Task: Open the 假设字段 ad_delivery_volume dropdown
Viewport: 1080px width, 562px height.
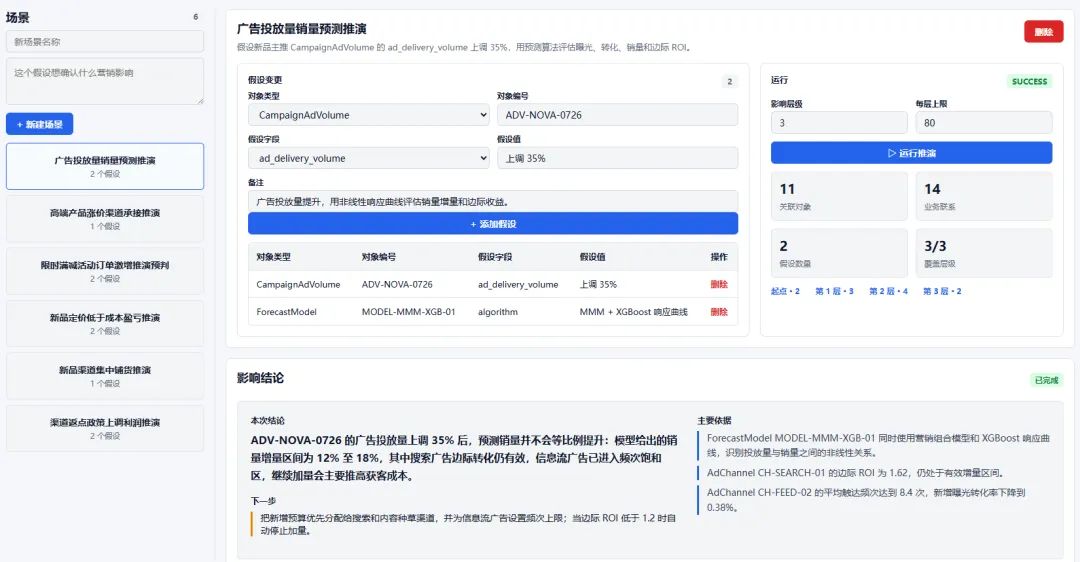Action: [x=368, y=158]
